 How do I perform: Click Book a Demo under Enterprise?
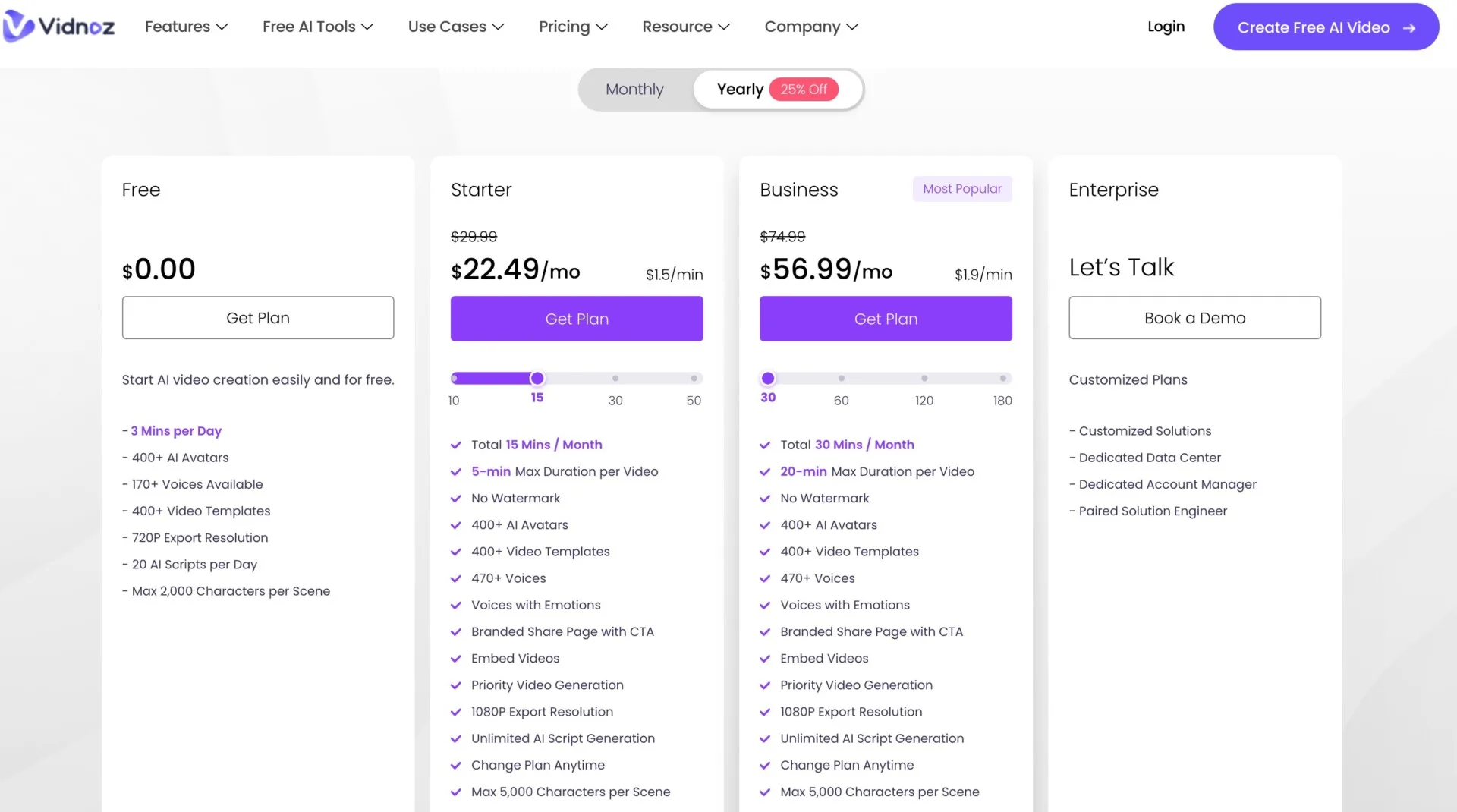pyautogui.click(x=1194, y=317)
